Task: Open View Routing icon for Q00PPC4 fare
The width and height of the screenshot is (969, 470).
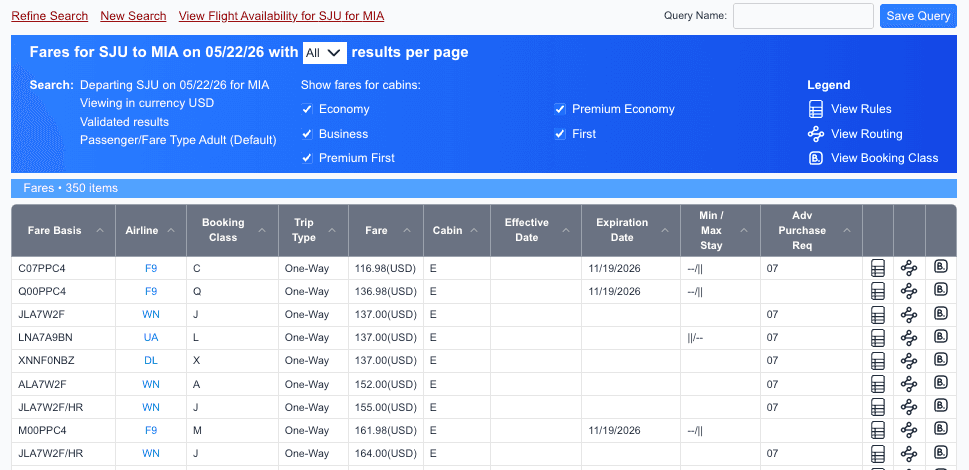Action: click(909, 292)
